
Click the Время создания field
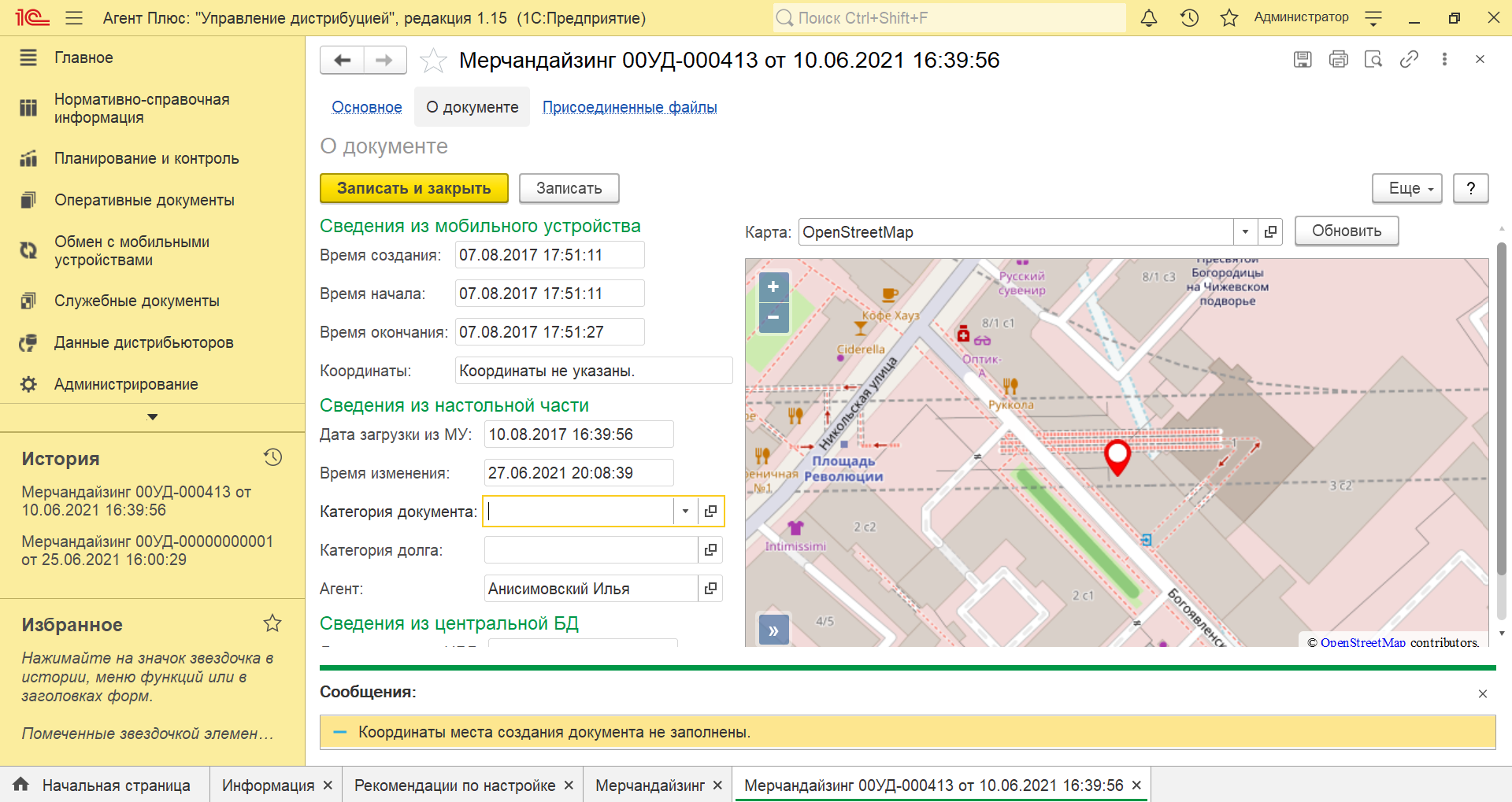pyautogui.click(x=550, y=255)
